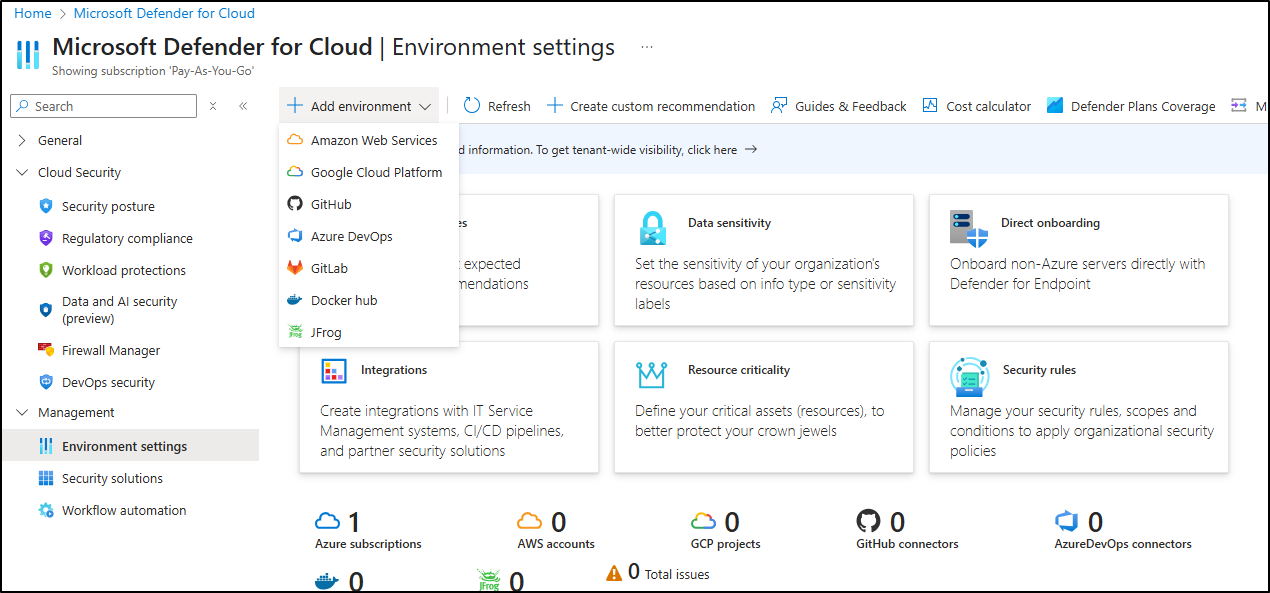
Task: Click the Refresh button label
Action: (509, 106)
